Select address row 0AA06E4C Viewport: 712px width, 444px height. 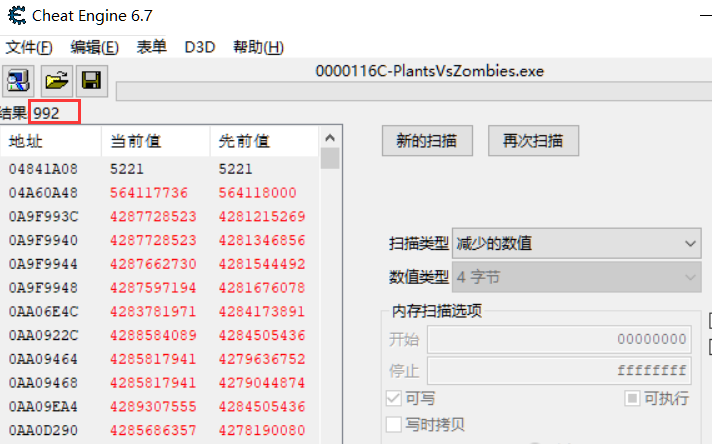tap(160, 311)
